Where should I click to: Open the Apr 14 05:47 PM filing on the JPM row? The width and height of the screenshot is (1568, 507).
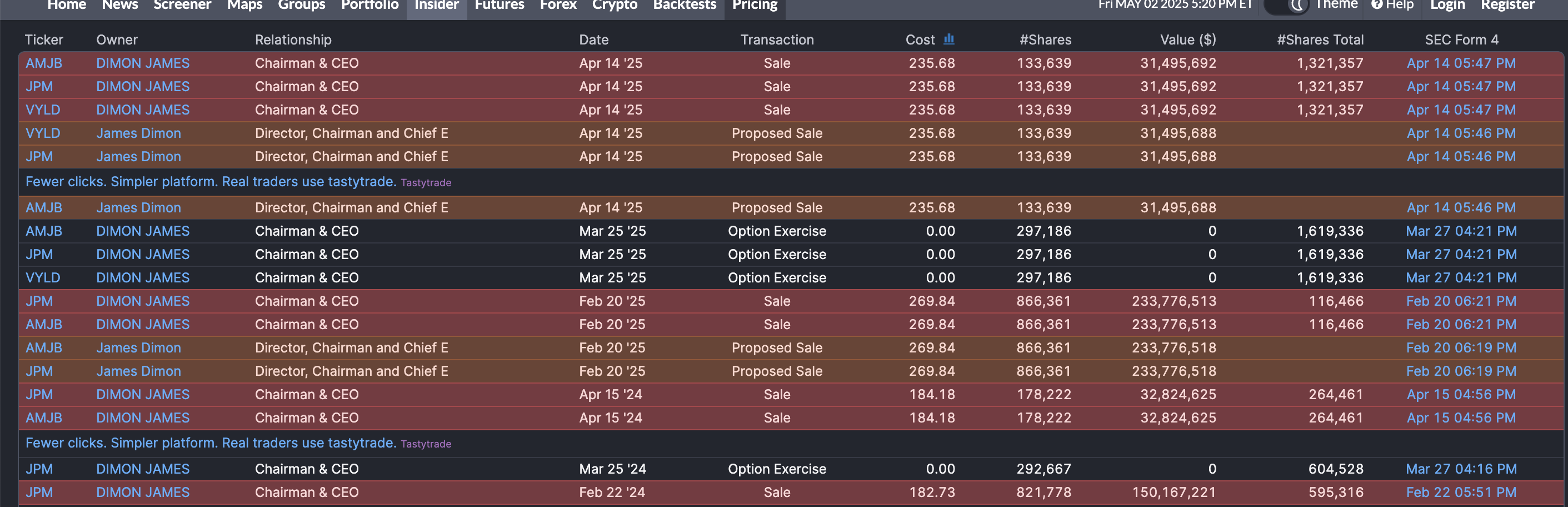coord(1461,87)
